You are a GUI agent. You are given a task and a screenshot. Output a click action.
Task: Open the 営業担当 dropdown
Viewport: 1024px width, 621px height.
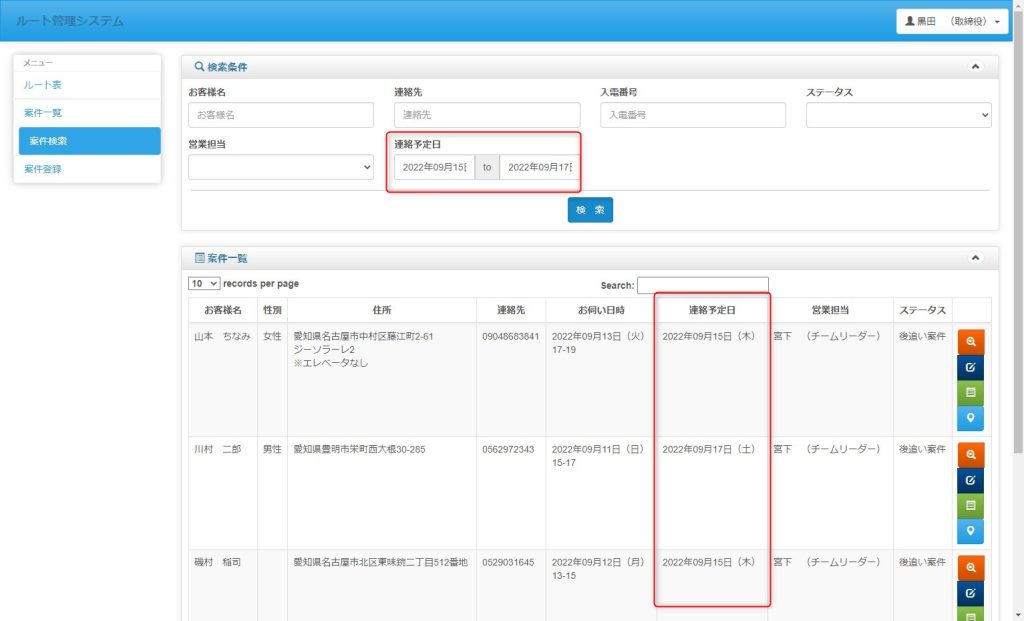[x=281, y=167]
